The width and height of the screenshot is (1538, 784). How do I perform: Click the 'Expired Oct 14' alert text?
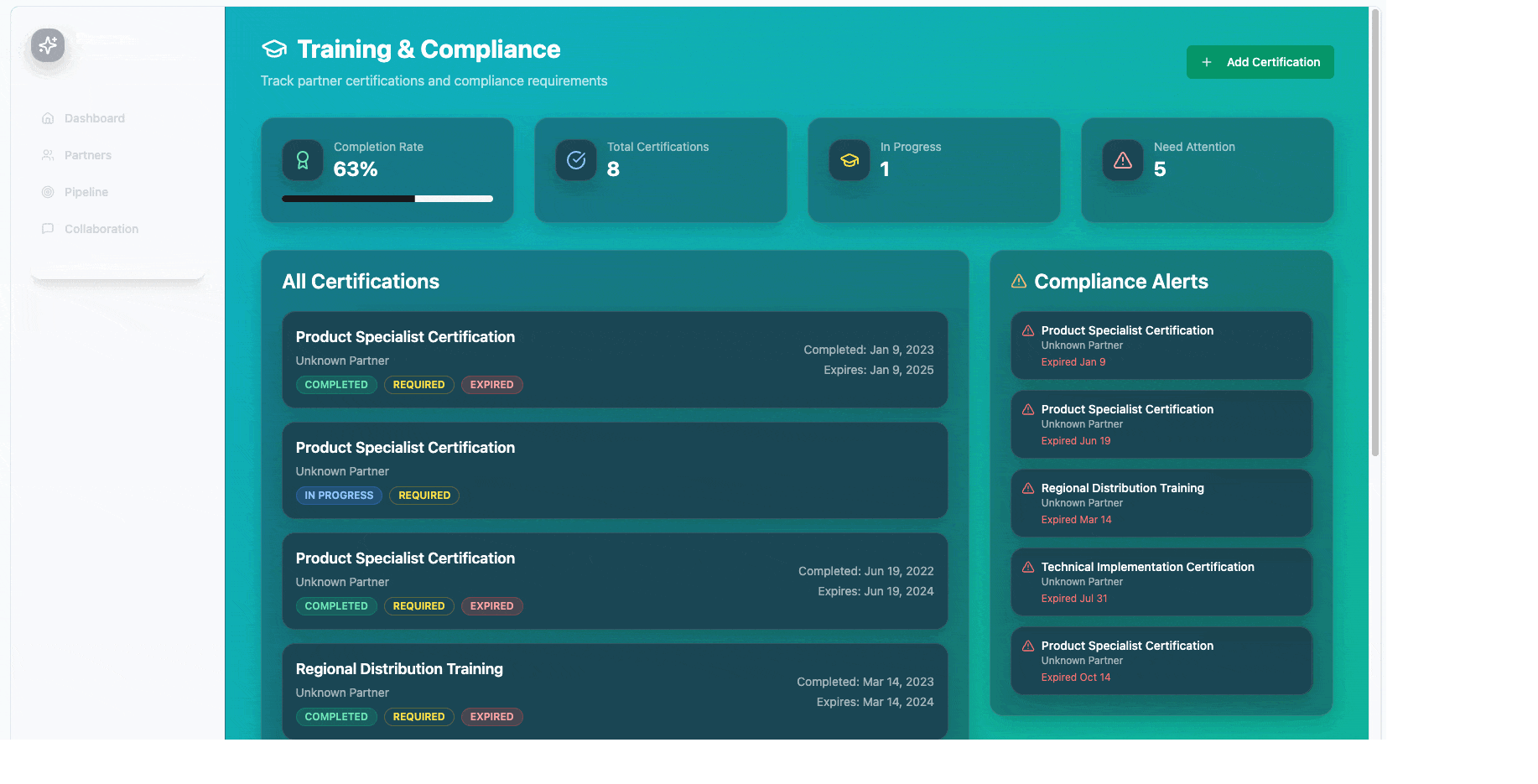click(1076, 678)
